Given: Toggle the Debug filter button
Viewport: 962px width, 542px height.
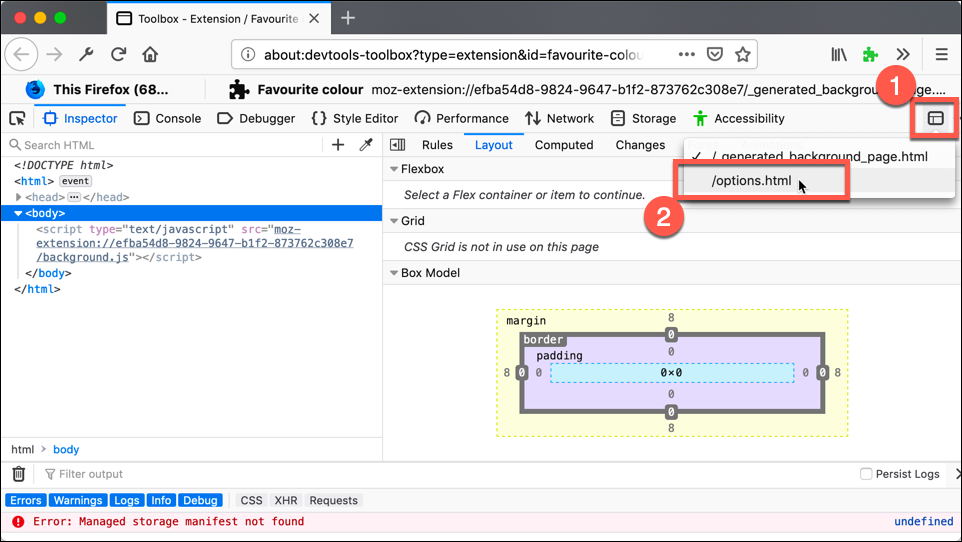Looking at the screenshot, I should pos(200,500).
